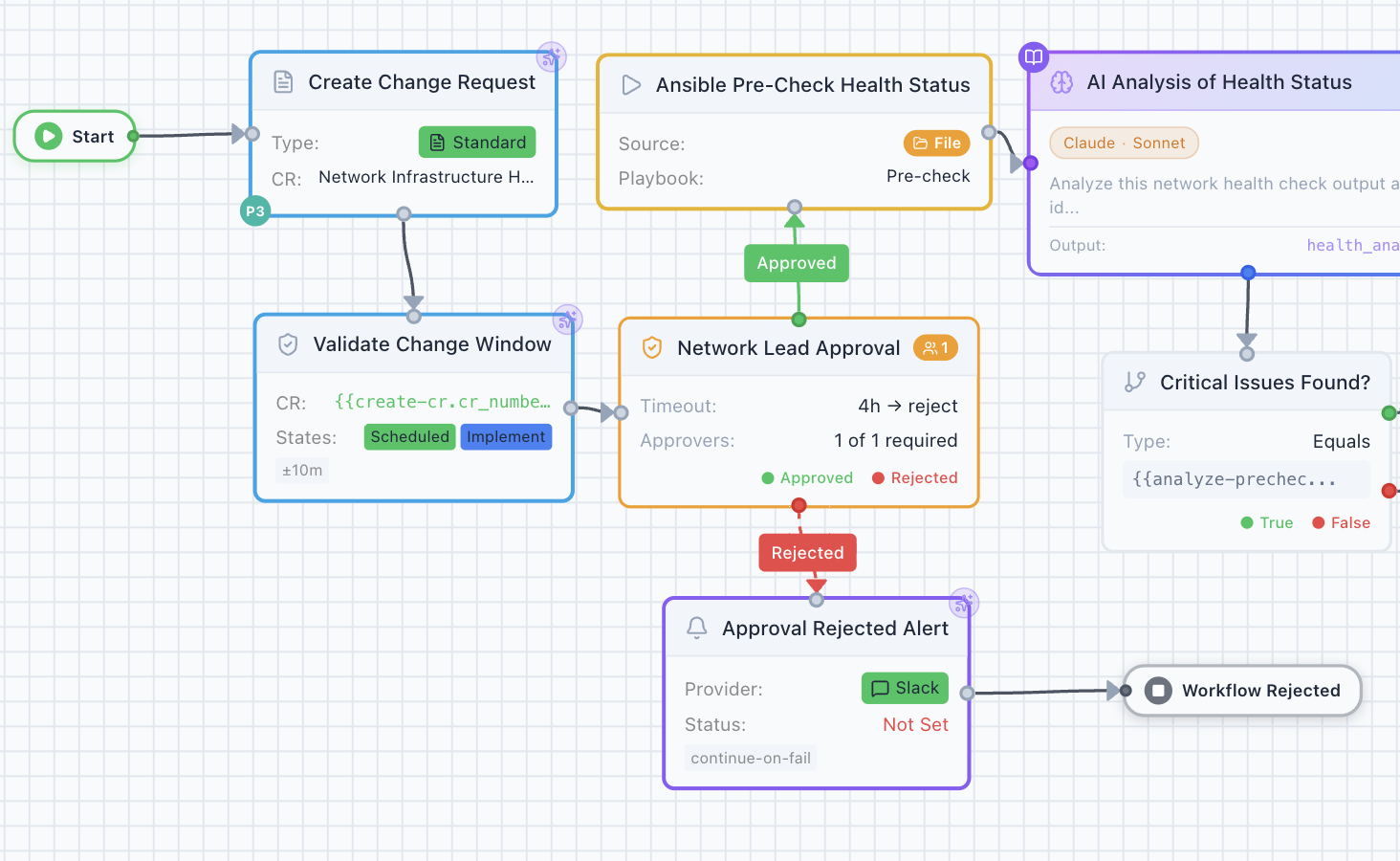Select the Approval Rejected Alert title
This screenshot has width=1400, height=861.
coord(835,629)
